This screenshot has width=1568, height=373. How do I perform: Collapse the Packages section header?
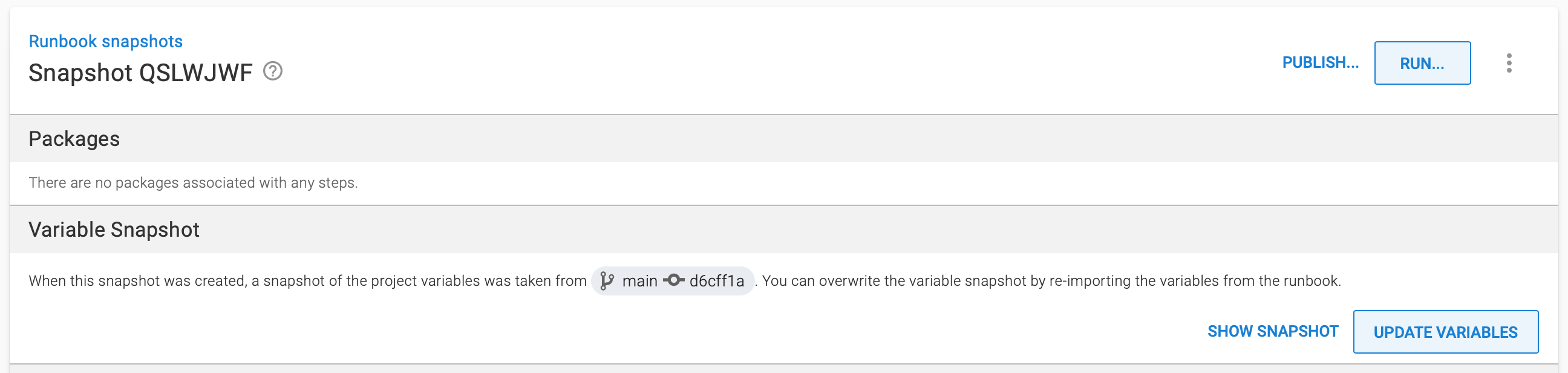tap(74, 138)
